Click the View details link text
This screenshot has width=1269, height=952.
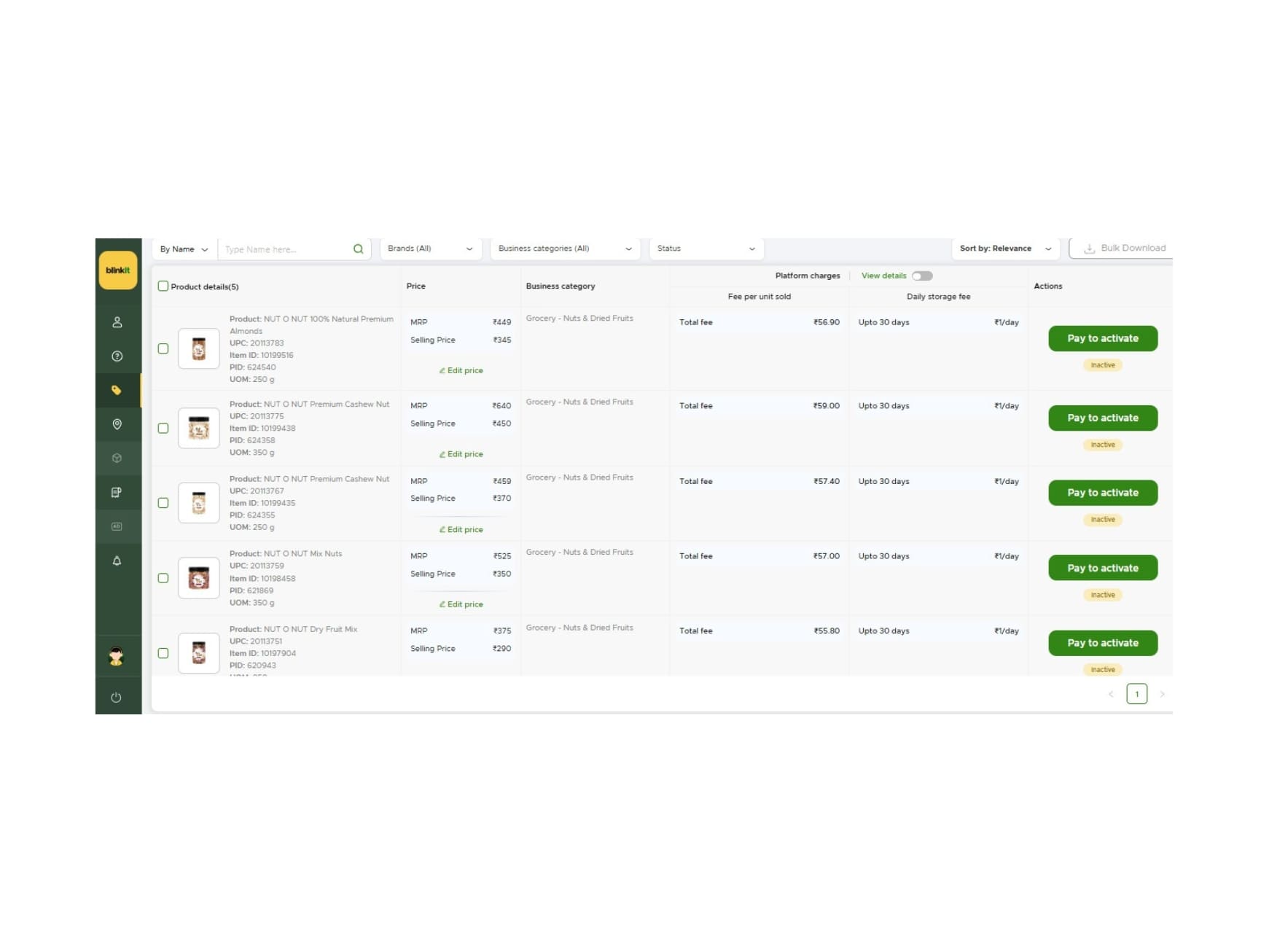click(883, 276)
